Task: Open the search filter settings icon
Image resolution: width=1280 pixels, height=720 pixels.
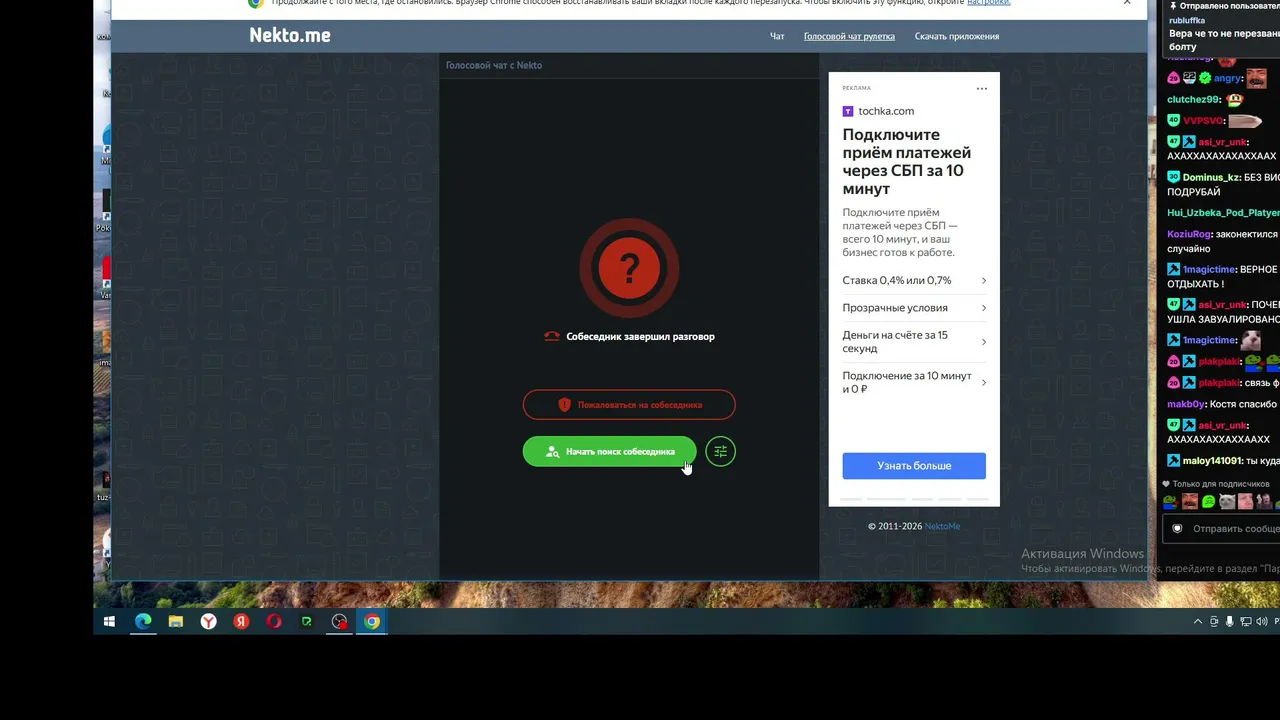Action: tap(720, 451)
